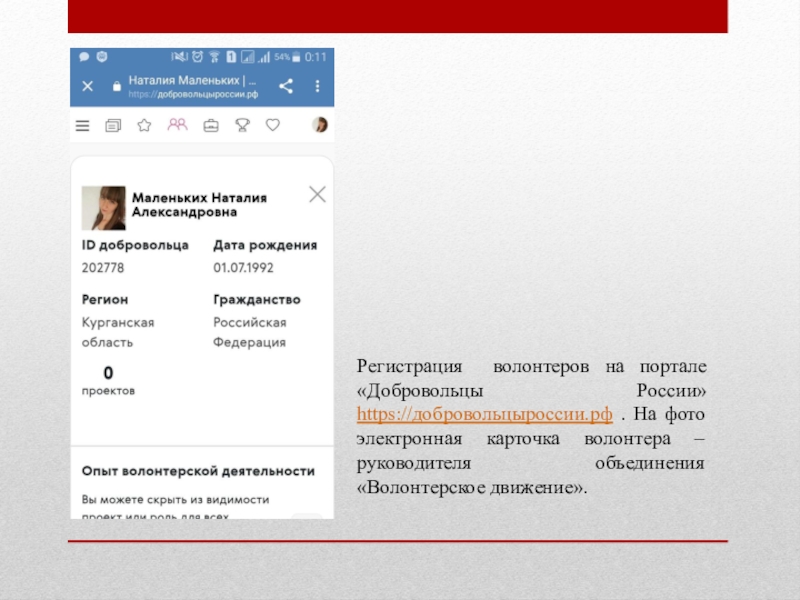This screenshot has height=600, width=800.
Task: Open the round user avatar in the toolbar
Action: [x=319, y=125]
